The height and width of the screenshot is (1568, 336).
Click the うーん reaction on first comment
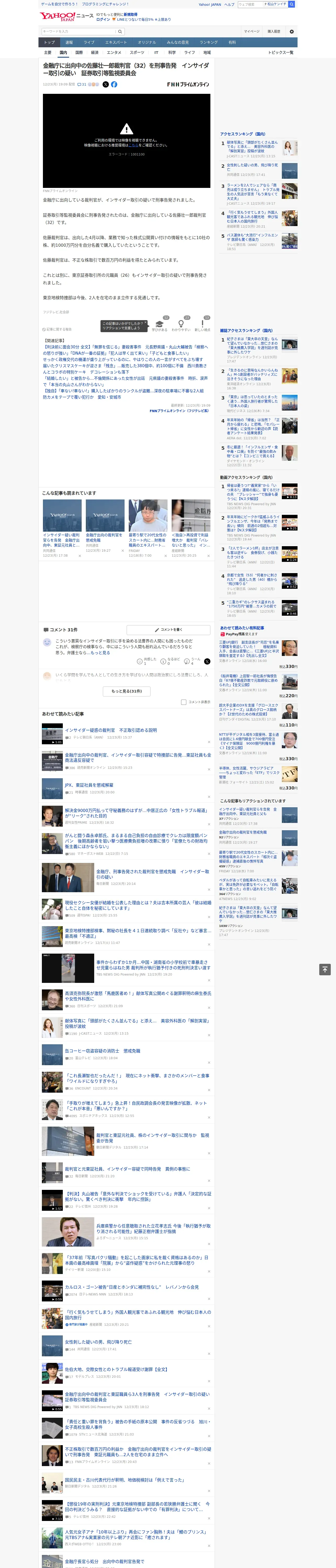click(x=193, y=661)
